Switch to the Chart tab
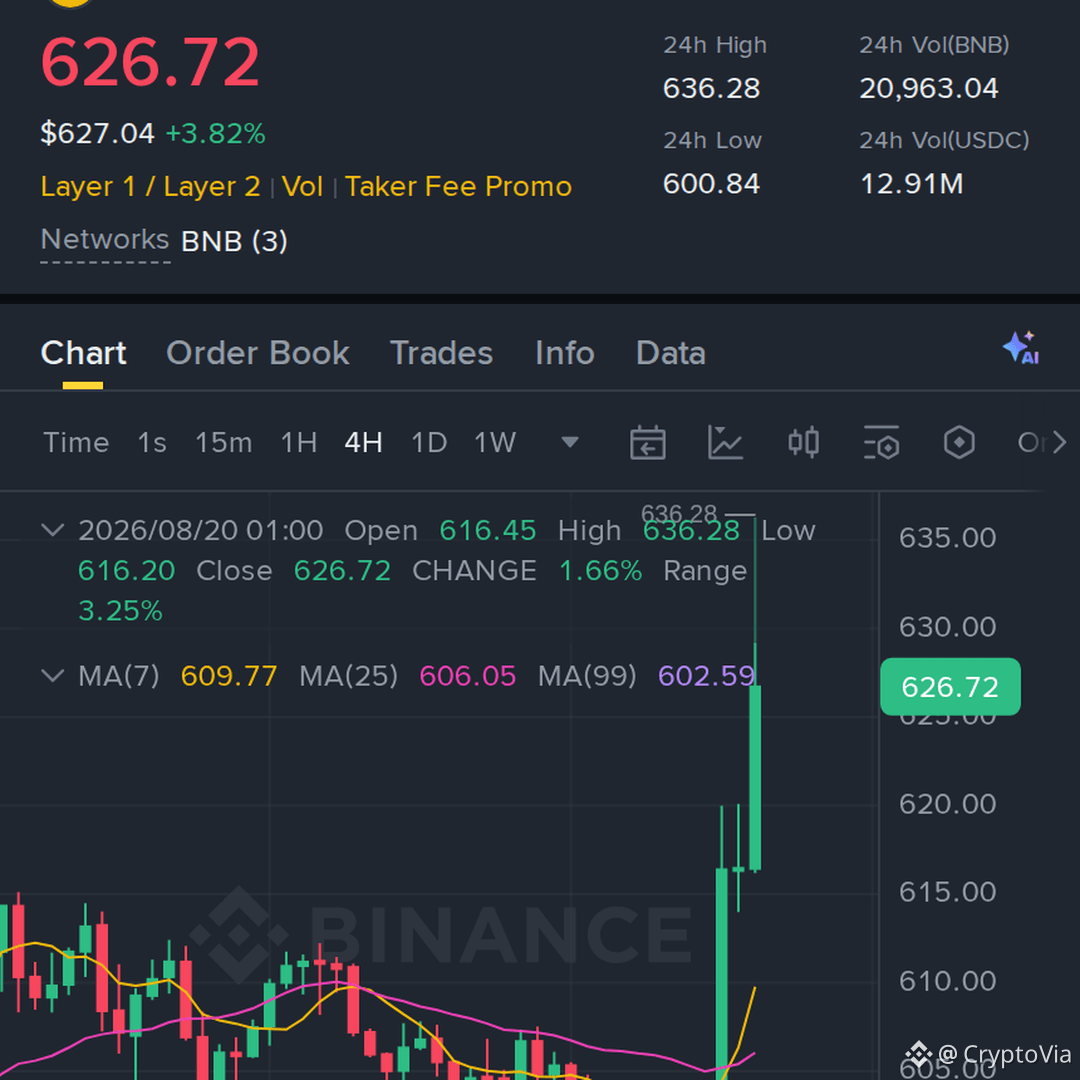 (x=83, y=353)
